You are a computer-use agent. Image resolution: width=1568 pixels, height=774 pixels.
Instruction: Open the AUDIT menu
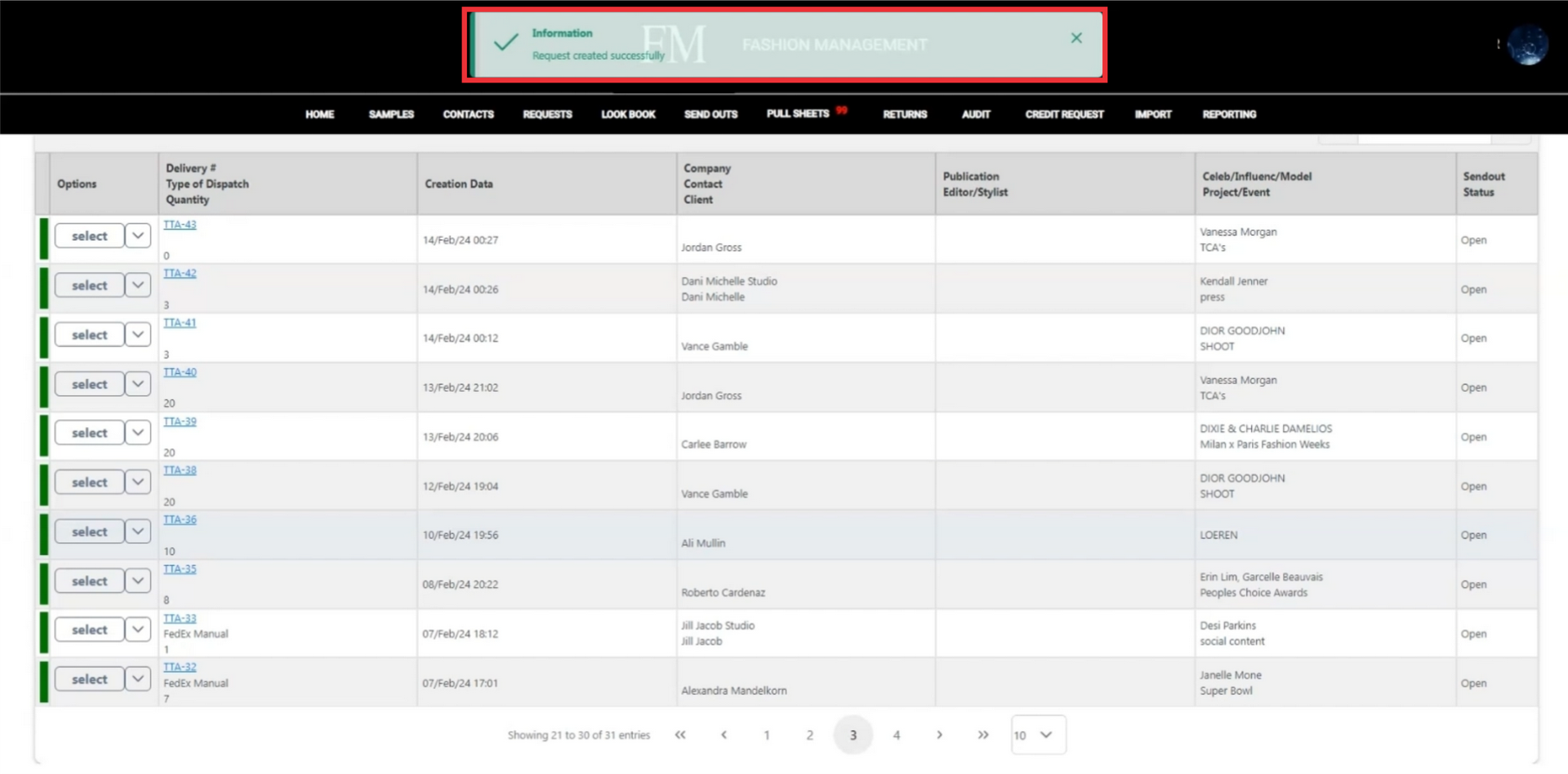point(976,114)
